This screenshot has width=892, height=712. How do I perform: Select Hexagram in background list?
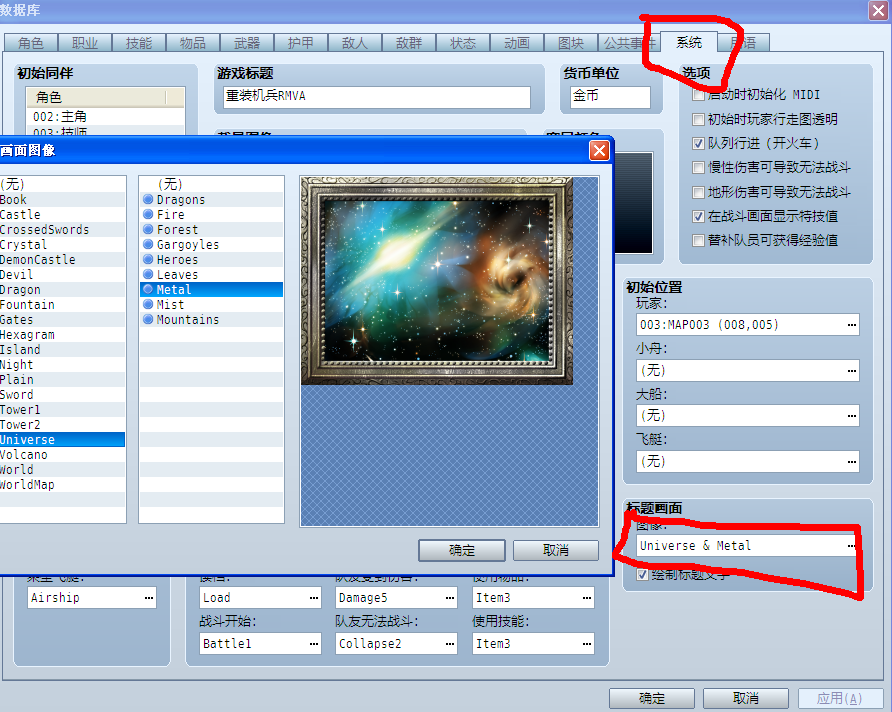(63, 334)
